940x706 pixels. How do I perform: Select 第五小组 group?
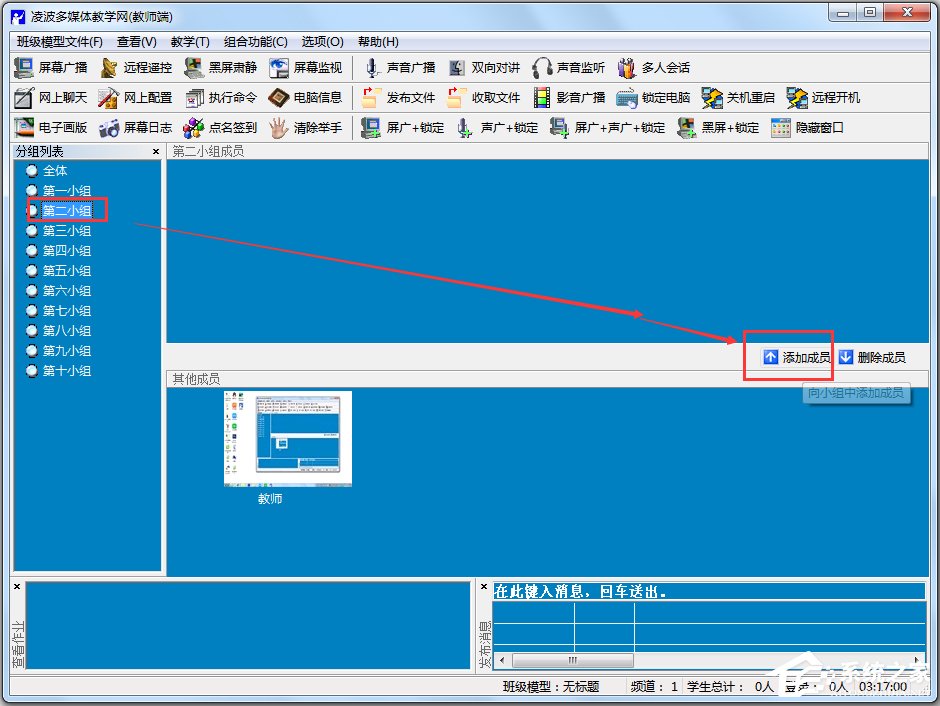click(x=67, y=271)
